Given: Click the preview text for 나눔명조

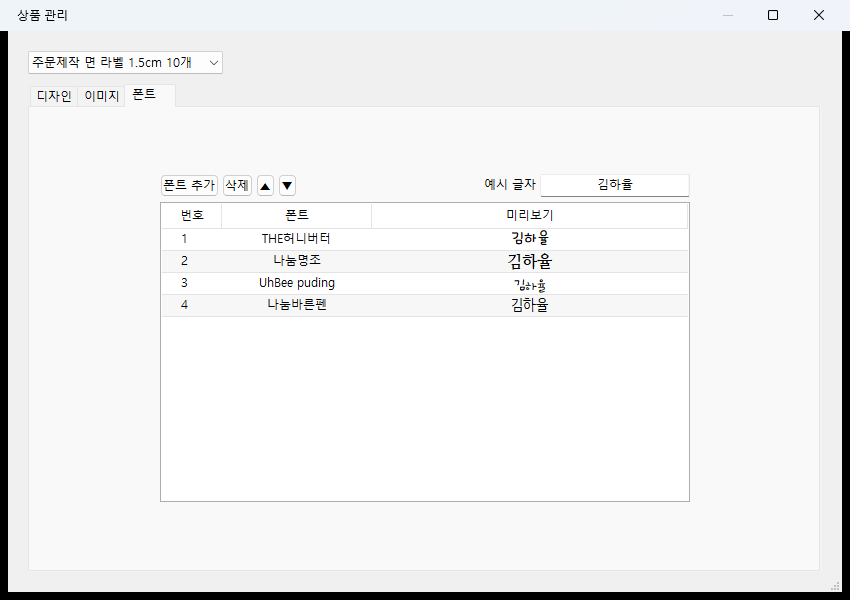Looking at the screenshot, I should point(530,261).
